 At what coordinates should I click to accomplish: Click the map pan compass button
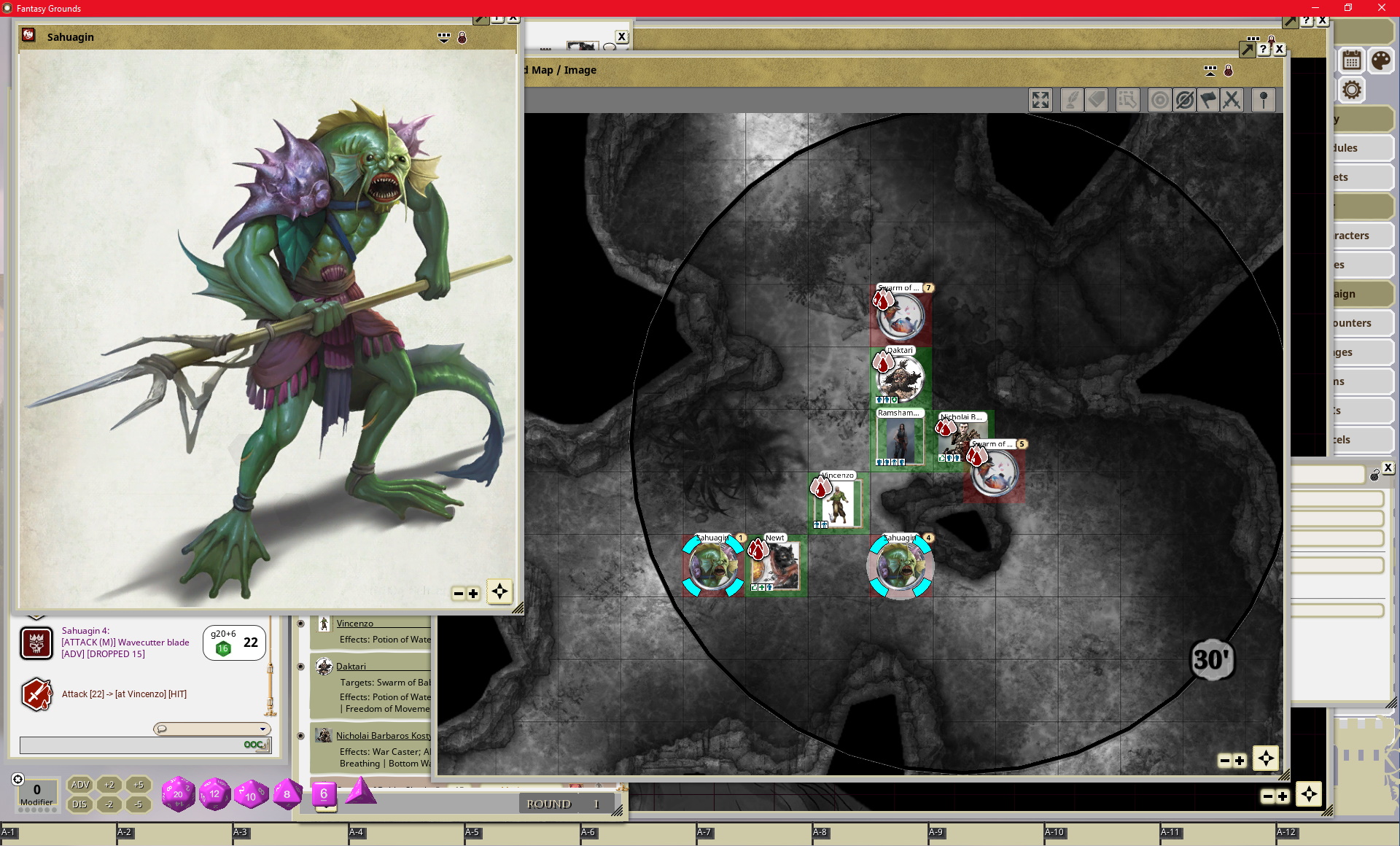1266,758
